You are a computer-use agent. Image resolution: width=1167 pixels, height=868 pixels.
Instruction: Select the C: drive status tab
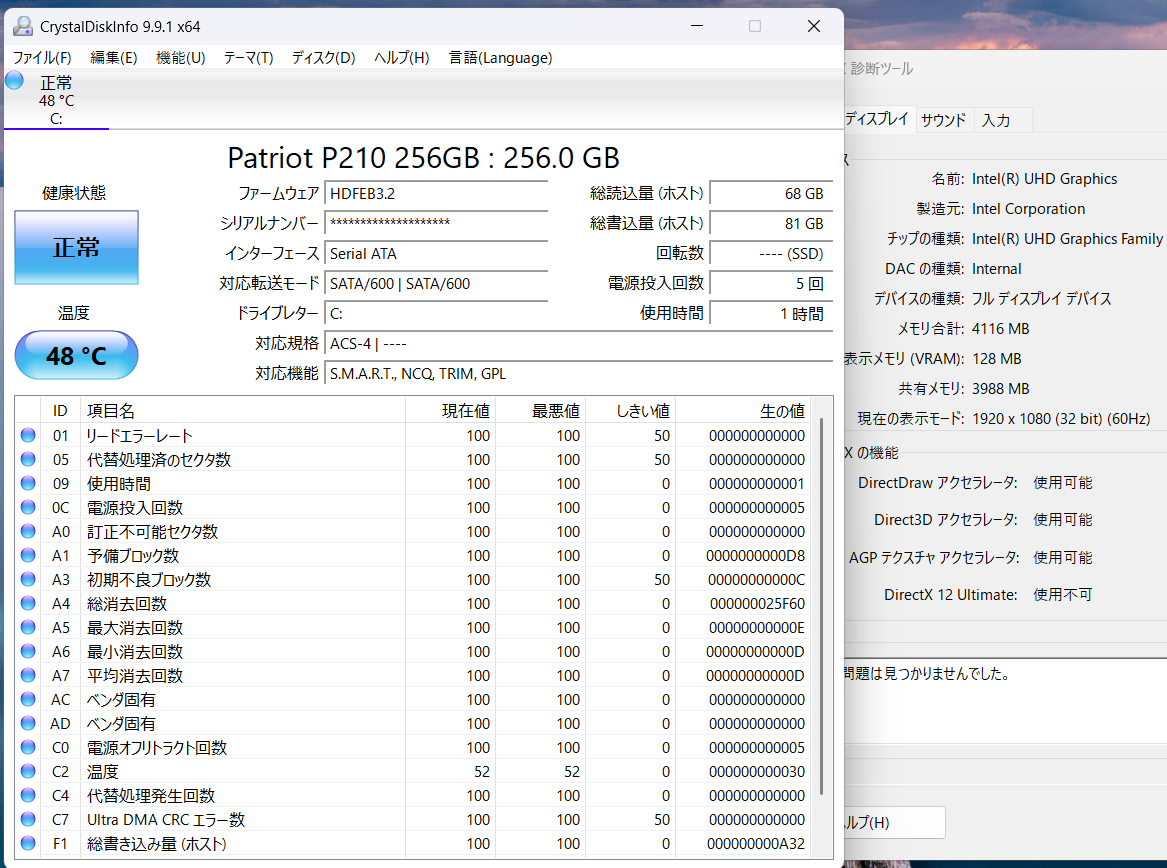57,100
